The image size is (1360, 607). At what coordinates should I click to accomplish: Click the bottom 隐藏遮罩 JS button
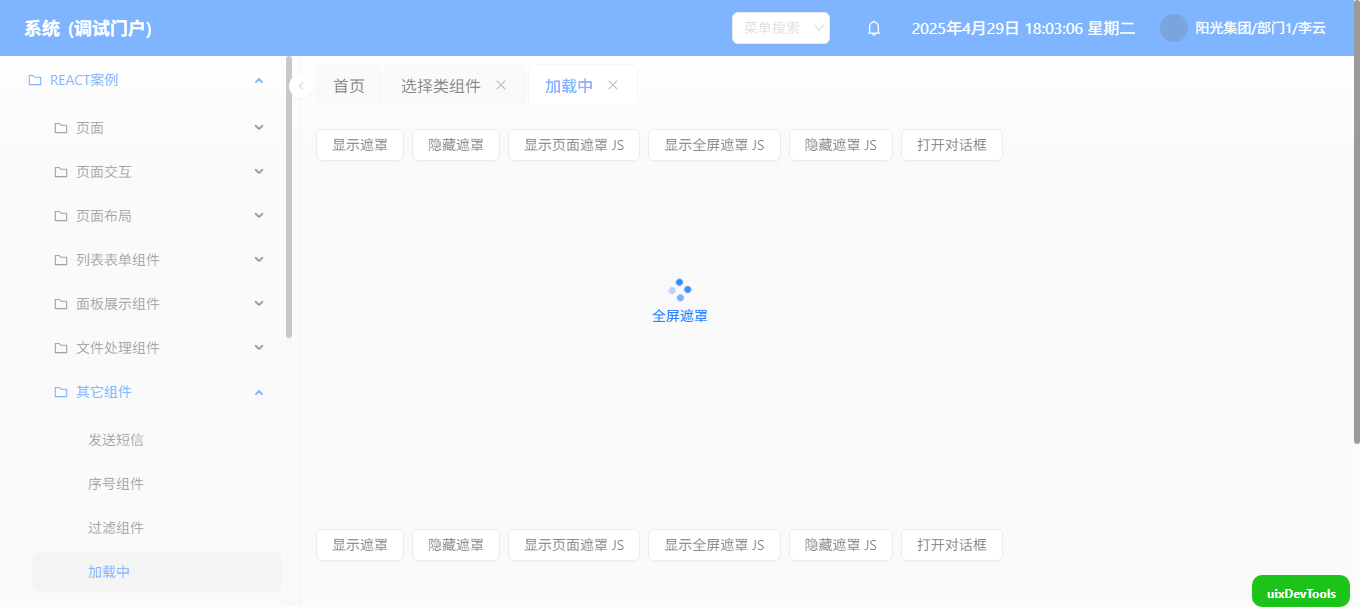click(841, 545)
